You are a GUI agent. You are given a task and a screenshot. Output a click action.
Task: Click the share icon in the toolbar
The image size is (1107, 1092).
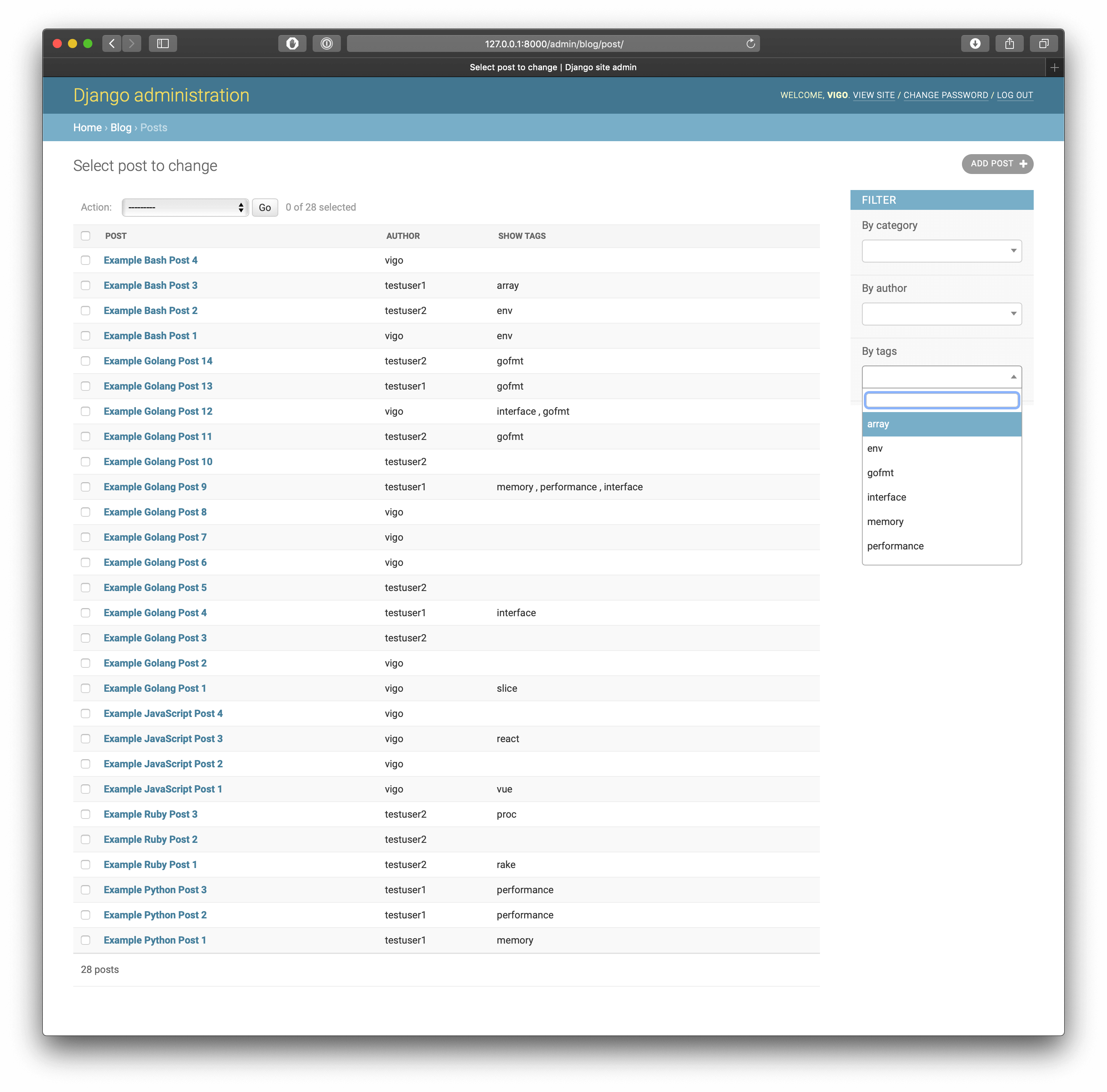[1010, 43]
